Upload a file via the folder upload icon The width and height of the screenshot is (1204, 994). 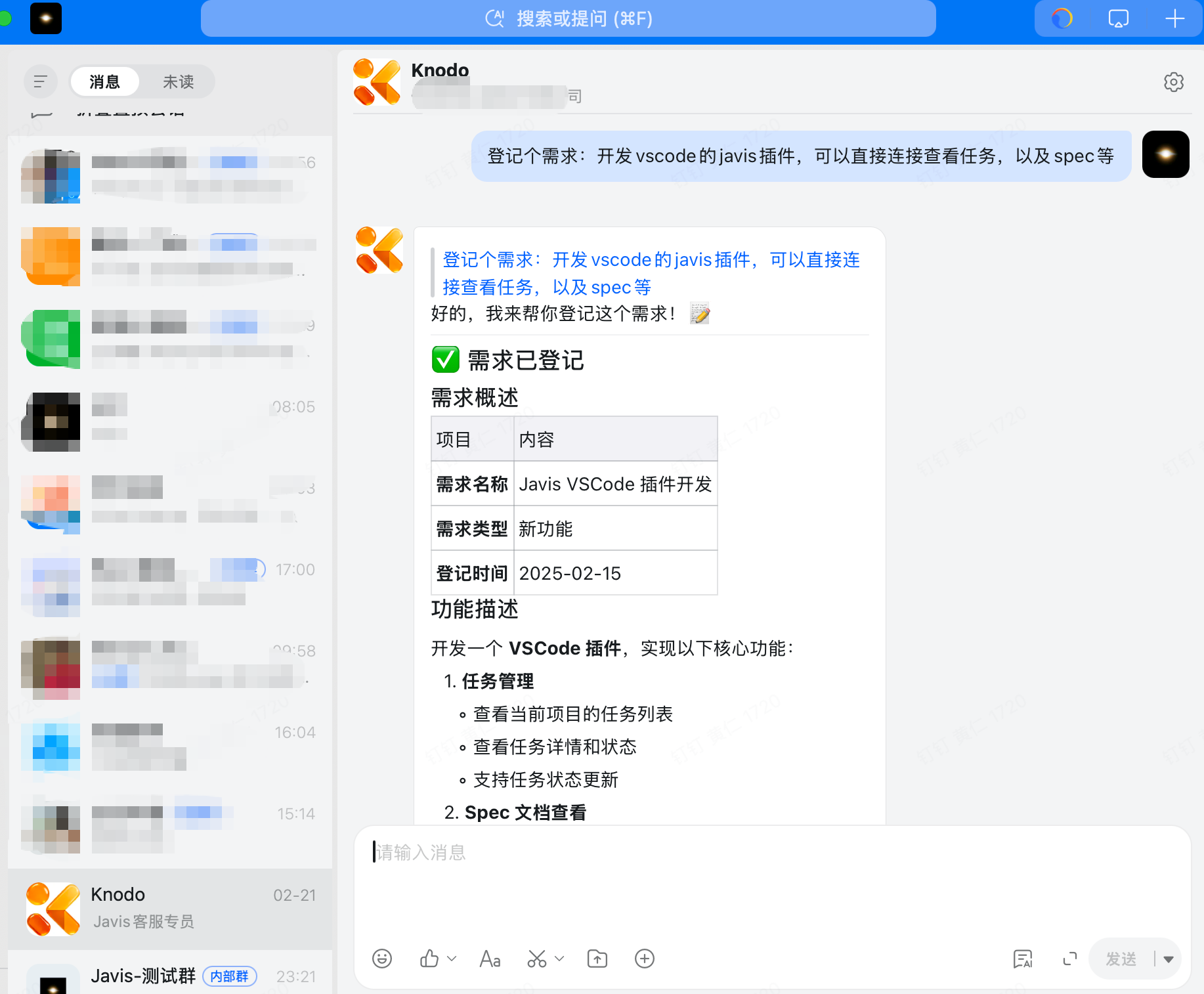point(597,959)
